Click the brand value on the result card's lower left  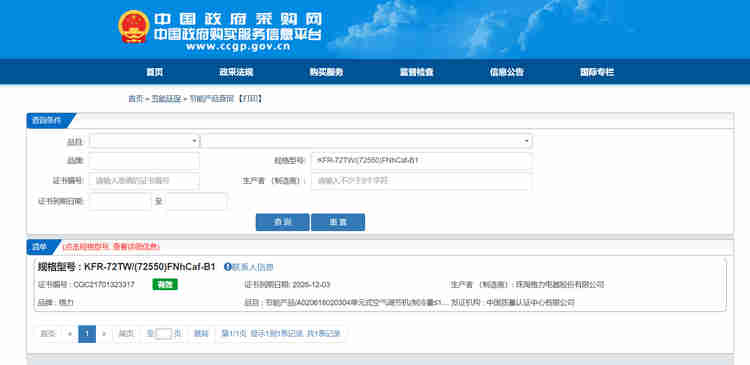[x=66, y=302]
